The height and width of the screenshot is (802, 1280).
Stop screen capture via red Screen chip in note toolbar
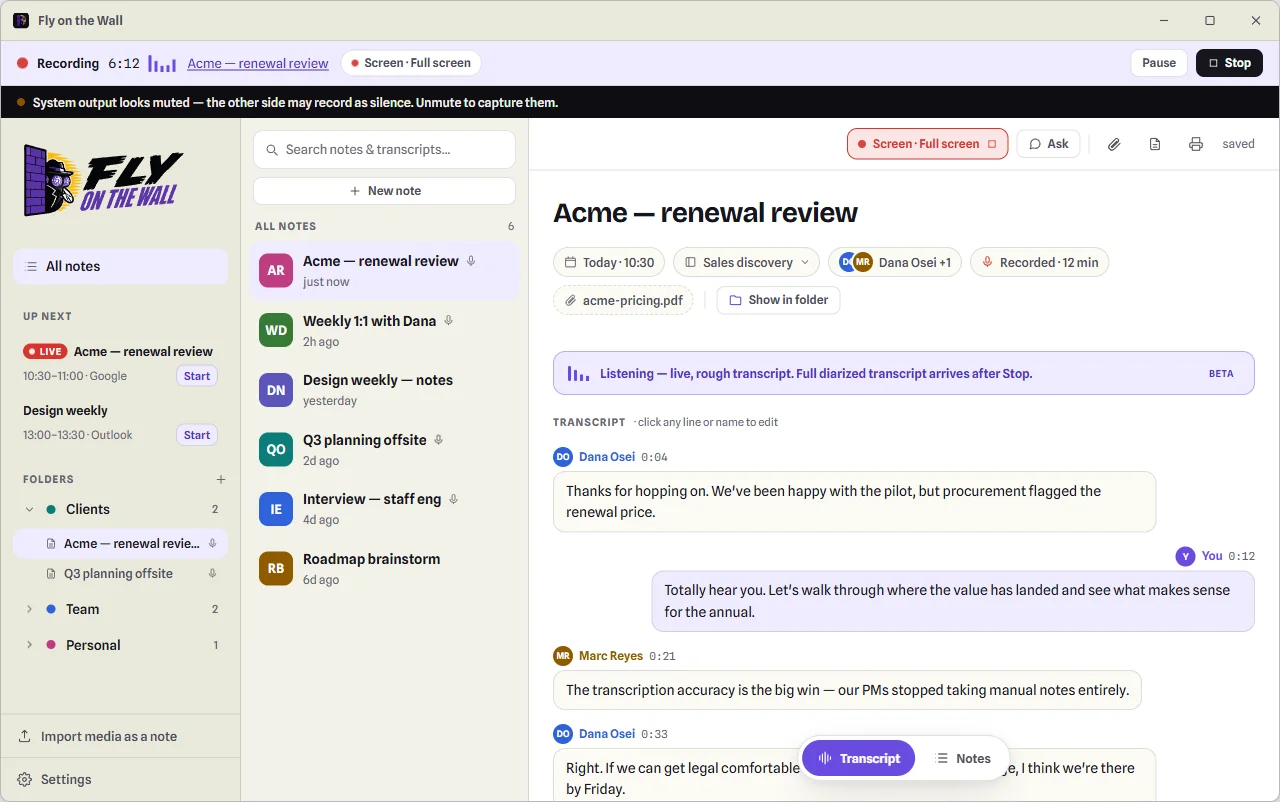[x=927, y=144]
